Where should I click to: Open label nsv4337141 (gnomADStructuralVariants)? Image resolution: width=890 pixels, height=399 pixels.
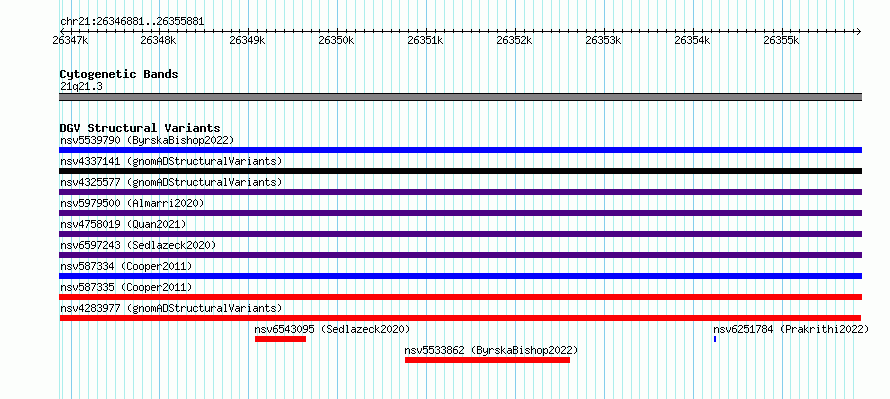click(171, 161)
